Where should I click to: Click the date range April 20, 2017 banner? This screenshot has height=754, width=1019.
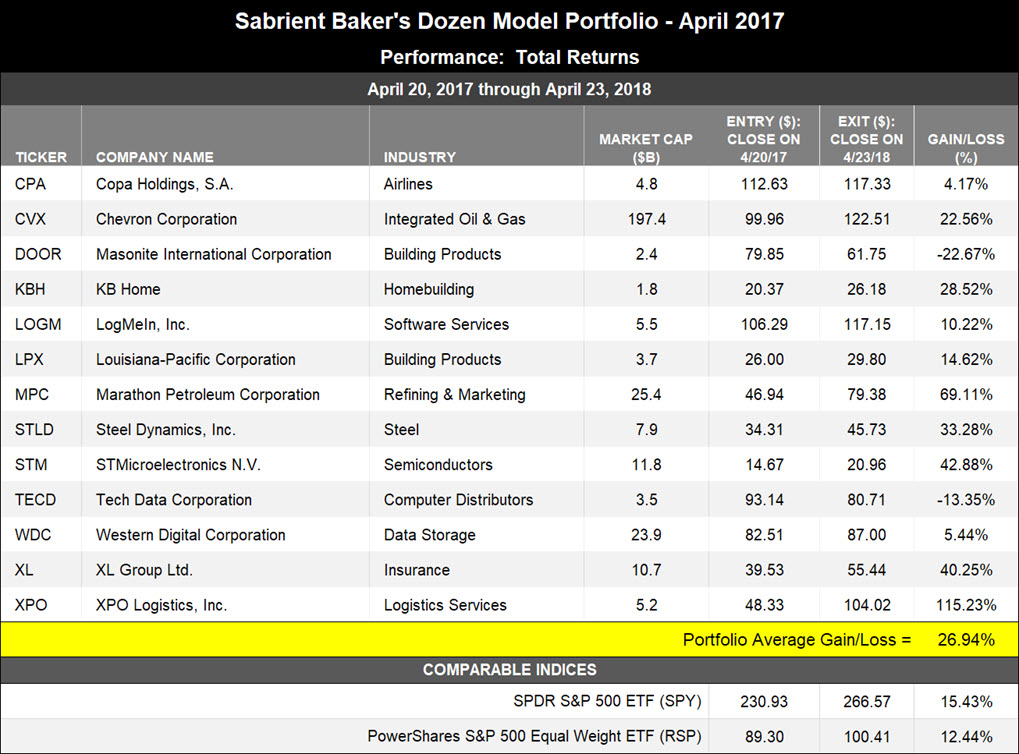tap(510, 89)
